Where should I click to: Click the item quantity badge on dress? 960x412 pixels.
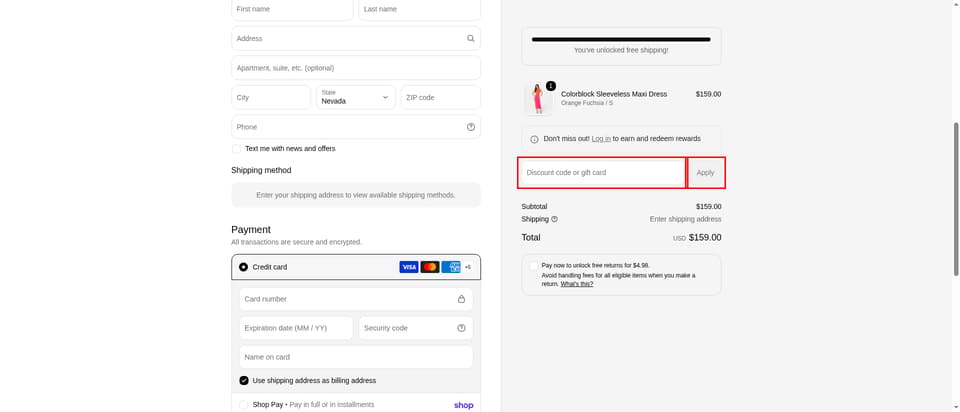[550, 86]
